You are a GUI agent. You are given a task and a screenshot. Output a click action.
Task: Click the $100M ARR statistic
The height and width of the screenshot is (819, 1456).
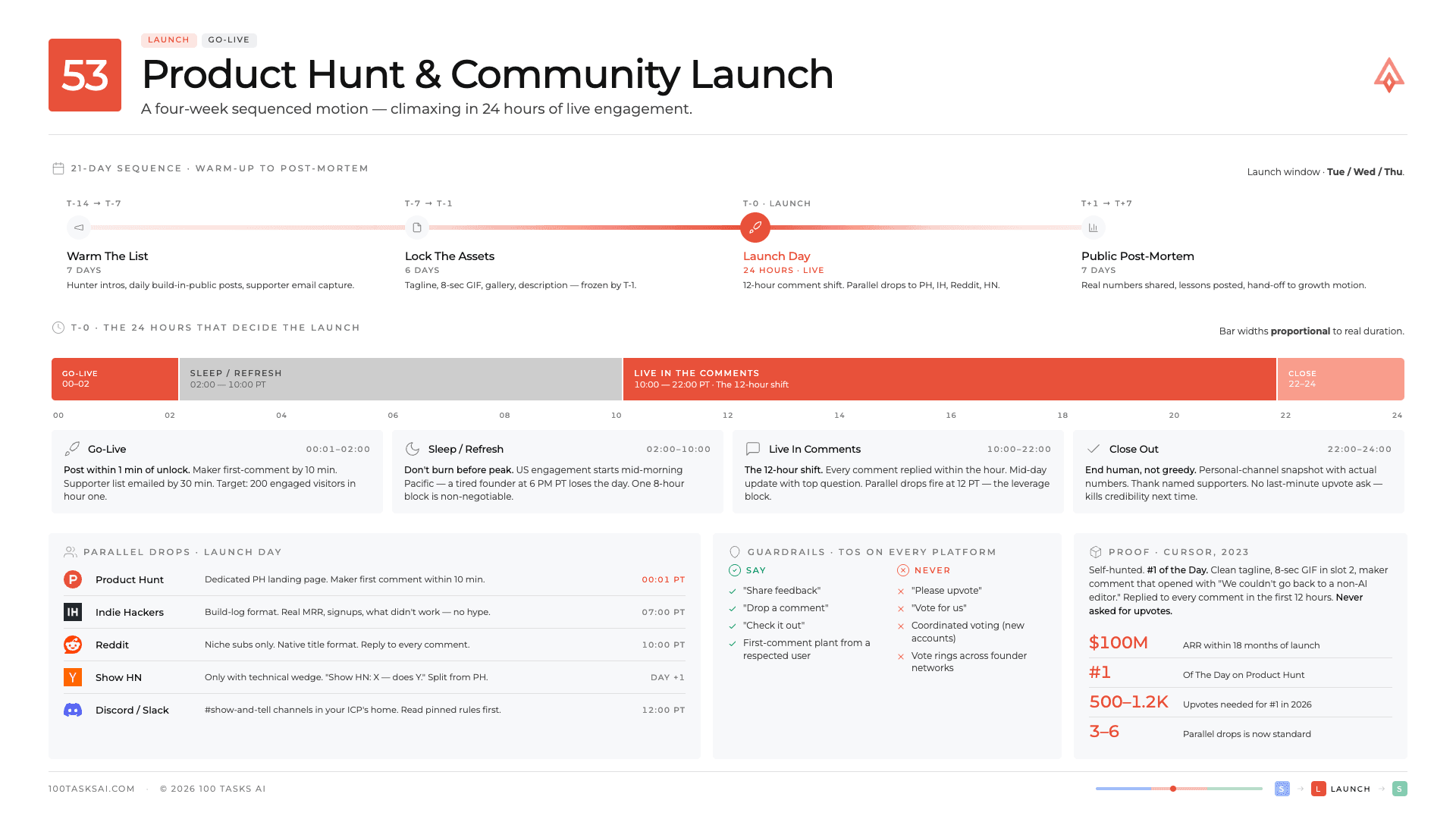[1119, 643]
